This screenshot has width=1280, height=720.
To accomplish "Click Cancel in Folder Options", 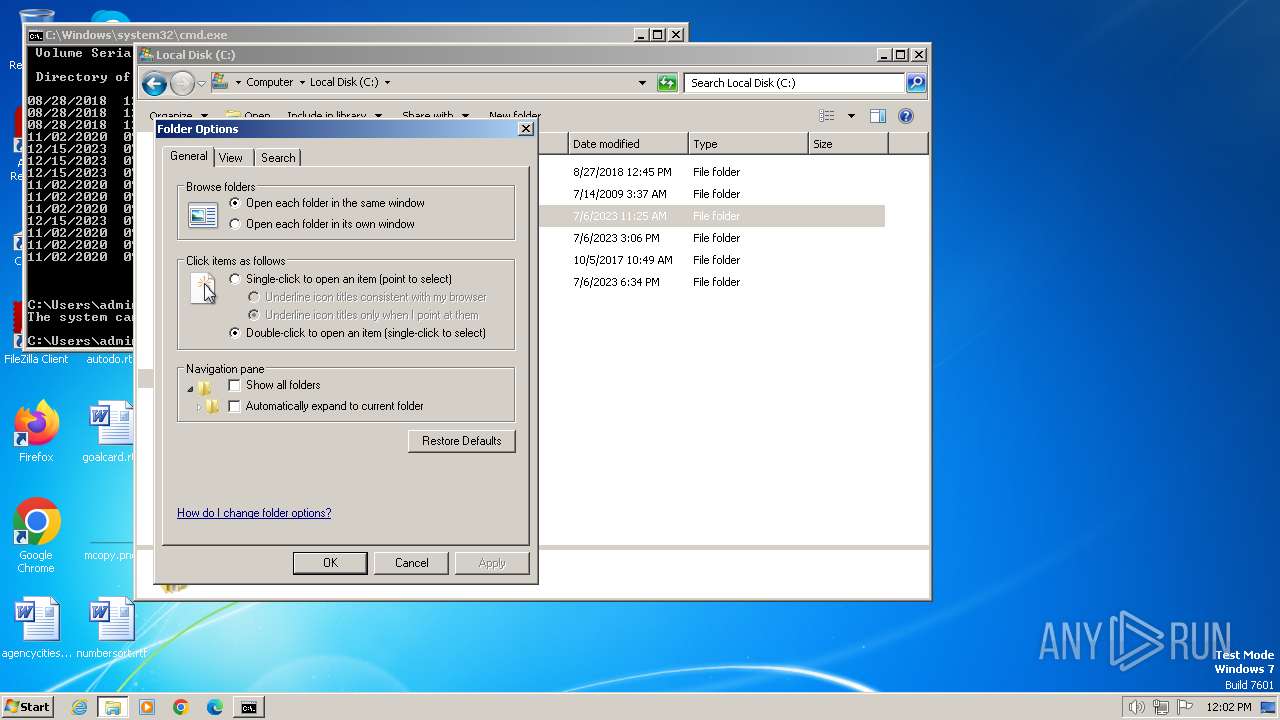I will pos(411,563).
